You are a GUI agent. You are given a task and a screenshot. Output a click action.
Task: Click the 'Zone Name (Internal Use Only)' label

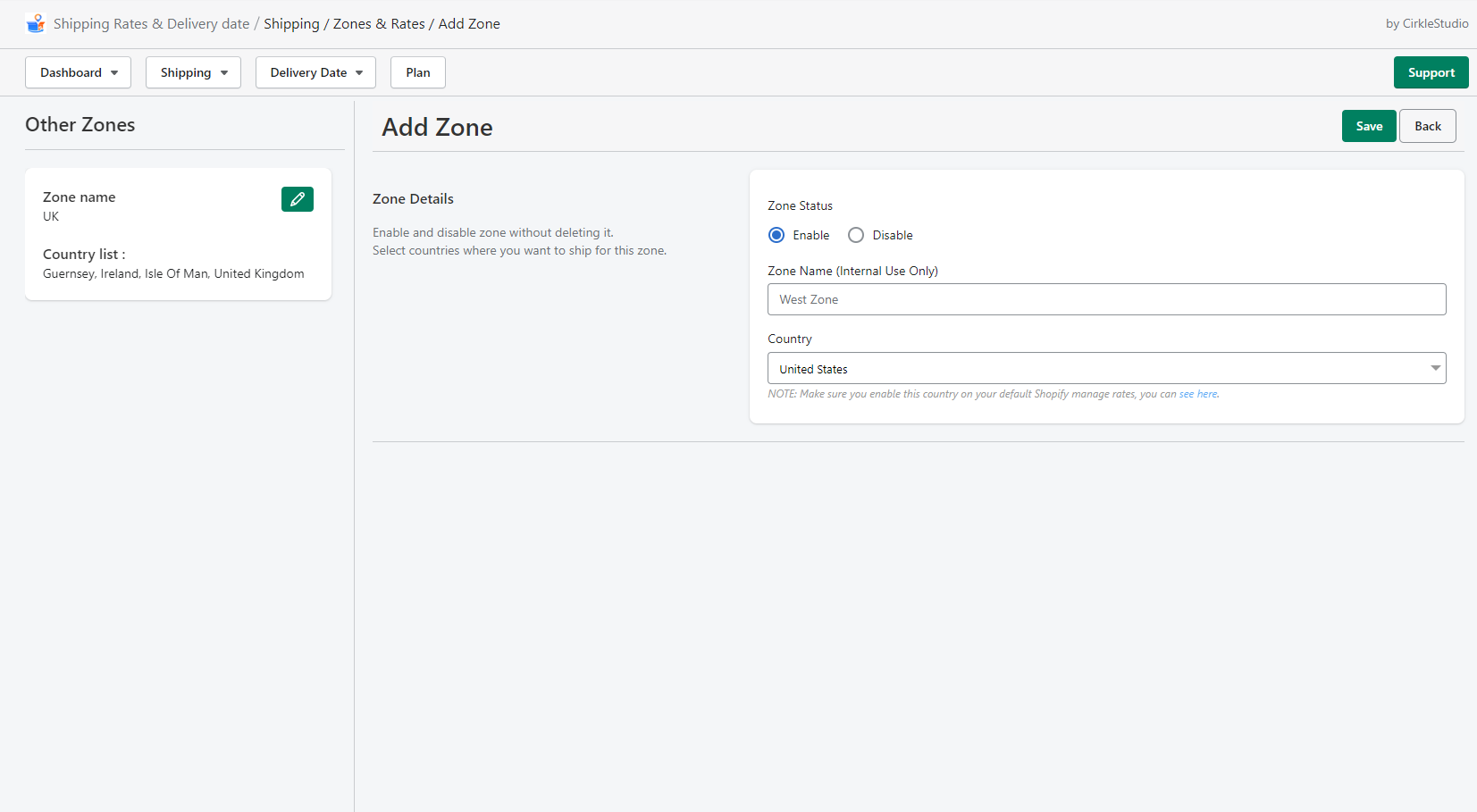(x=852, y=271)
